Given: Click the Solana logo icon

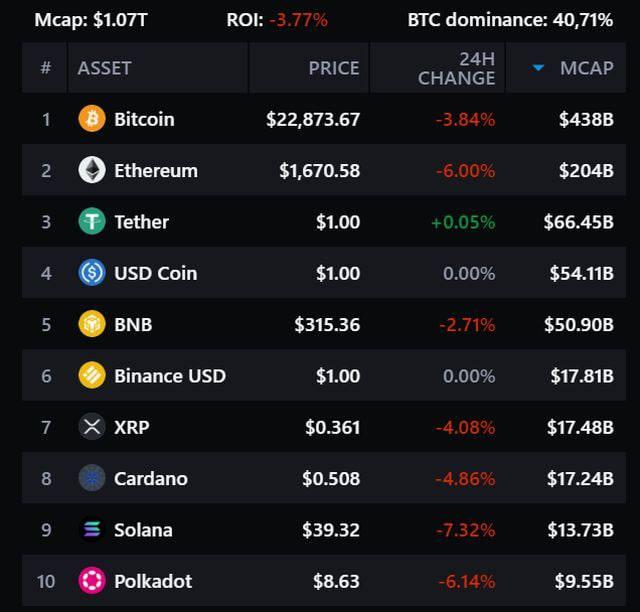Looking at the screenshot, I should pyautogui.click(x=92, y=530).
